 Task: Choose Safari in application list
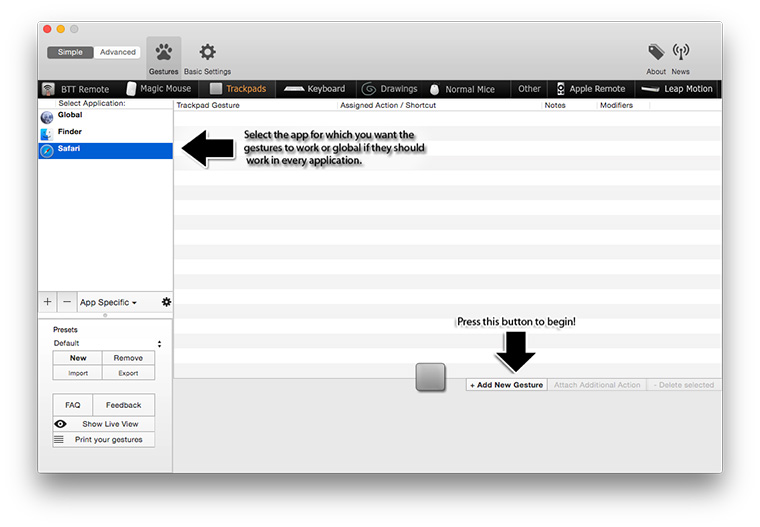point(105,150)
